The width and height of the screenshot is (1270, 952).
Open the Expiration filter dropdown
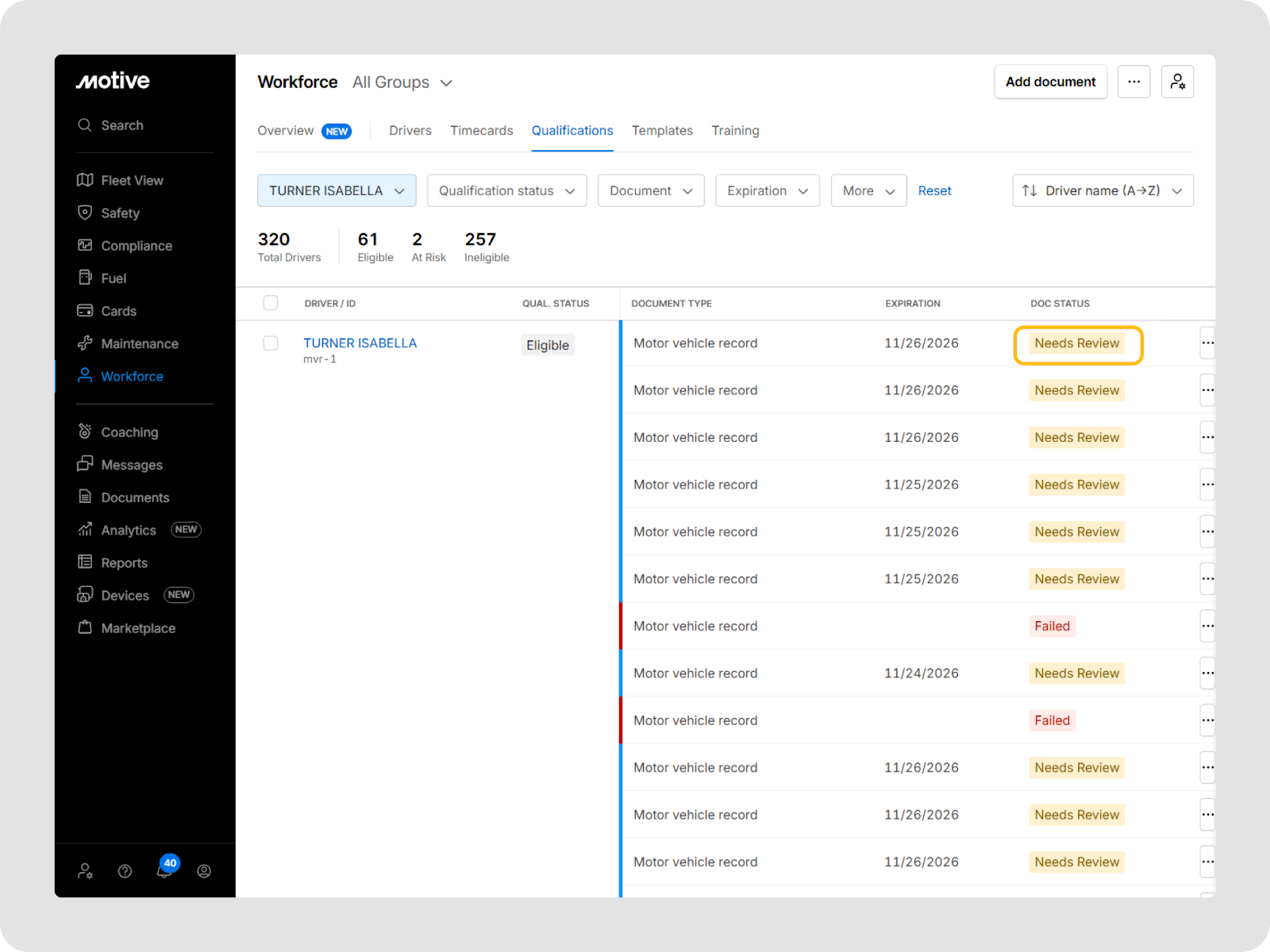pyautogui.click(x=767, y=190)
